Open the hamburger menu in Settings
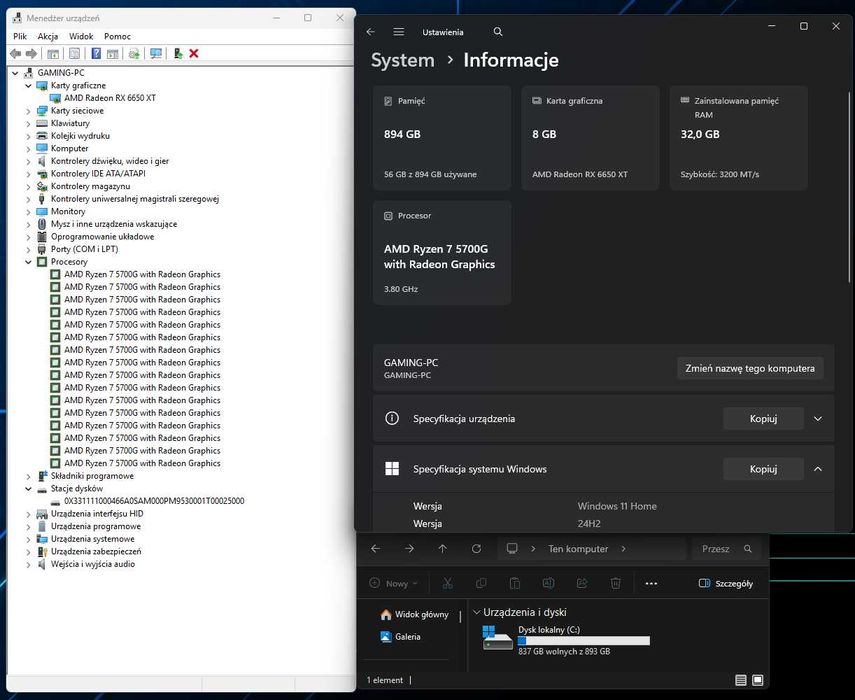This screenshot has width=855, height=700. point(399,32)
